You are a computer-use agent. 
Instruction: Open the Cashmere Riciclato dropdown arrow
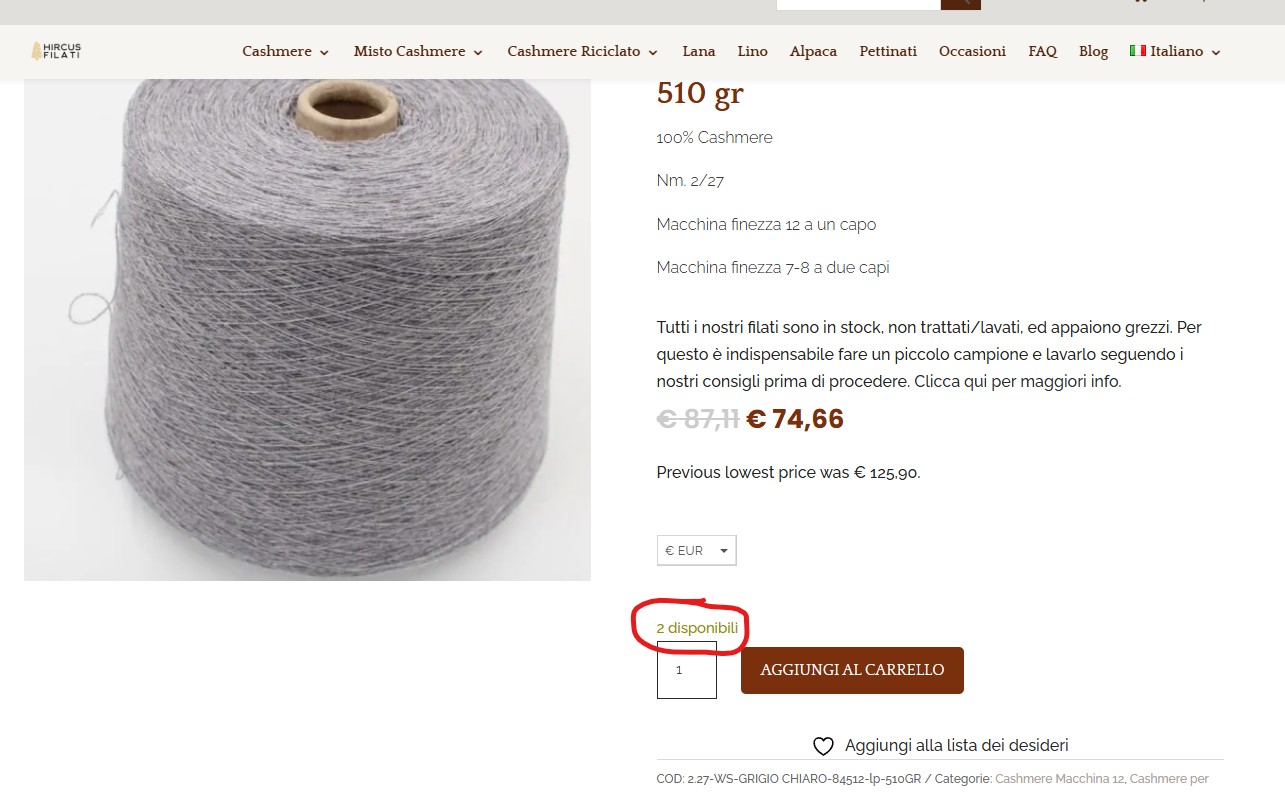[x=653, y=52]
